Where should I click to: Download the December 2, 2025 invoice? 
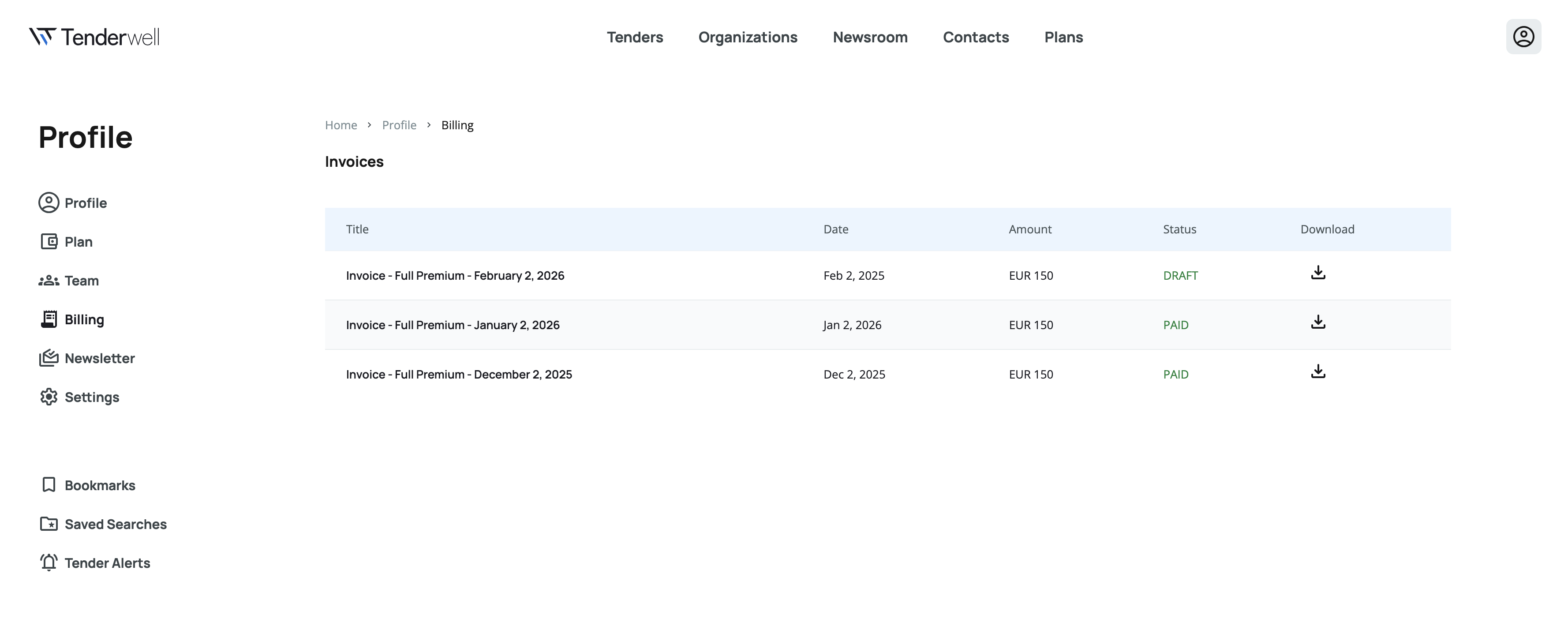1318,371
